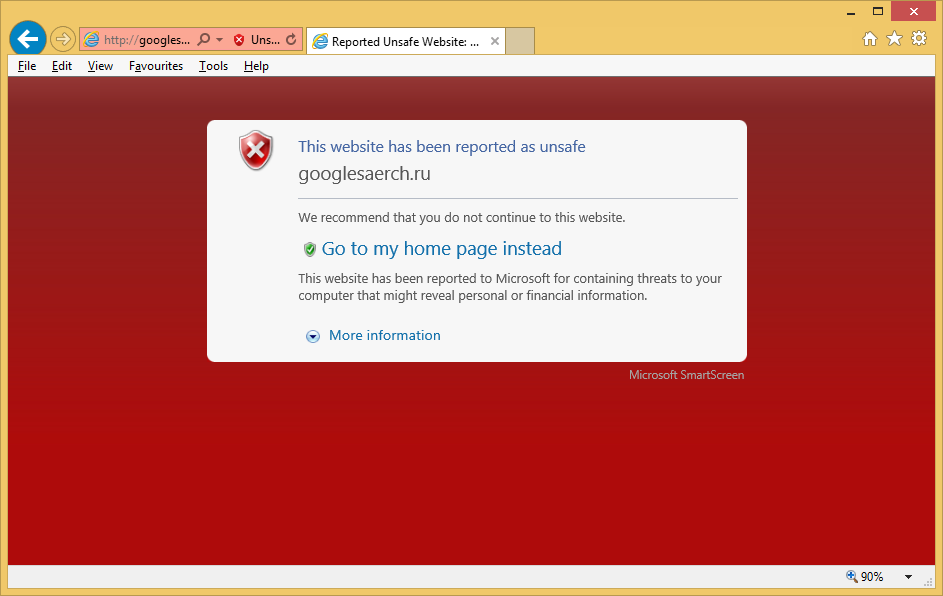The image size is (943, 596).
Task: Click the zoom magnifier icon in status bar
Action: click(x=852, y=577)
